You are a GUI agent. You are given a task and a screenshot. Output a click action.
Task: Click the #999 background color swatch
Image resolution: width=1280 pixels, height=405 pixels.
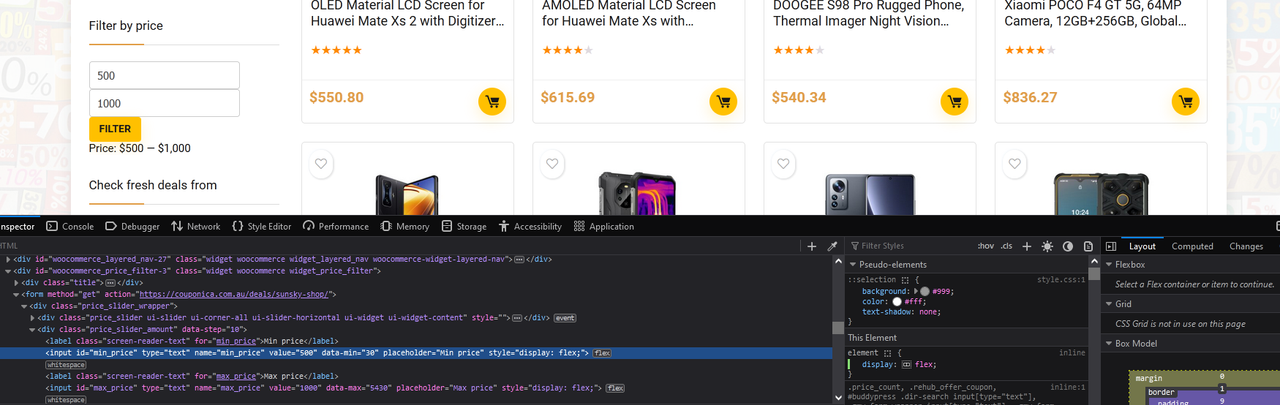(925, 291)
